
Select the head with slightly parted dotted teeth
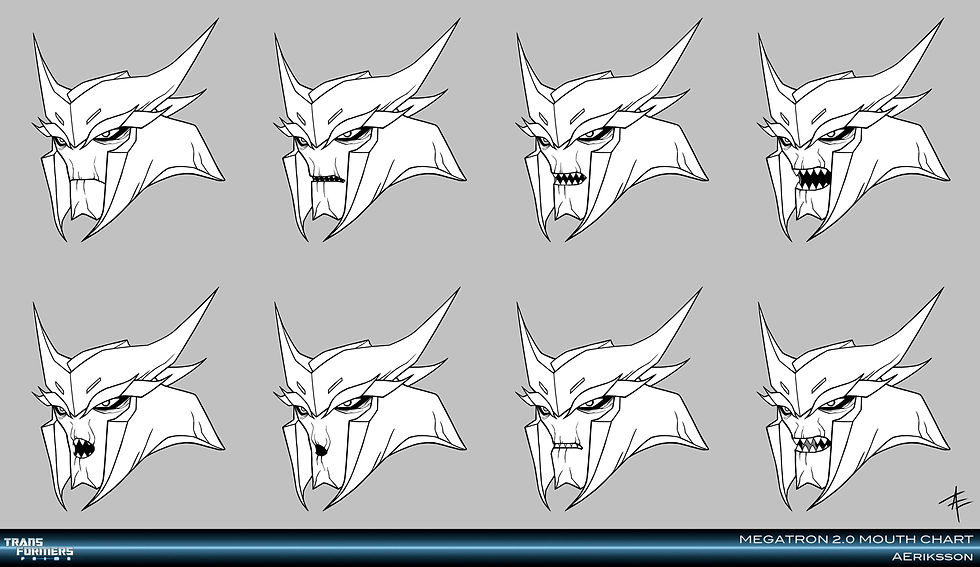370,130
